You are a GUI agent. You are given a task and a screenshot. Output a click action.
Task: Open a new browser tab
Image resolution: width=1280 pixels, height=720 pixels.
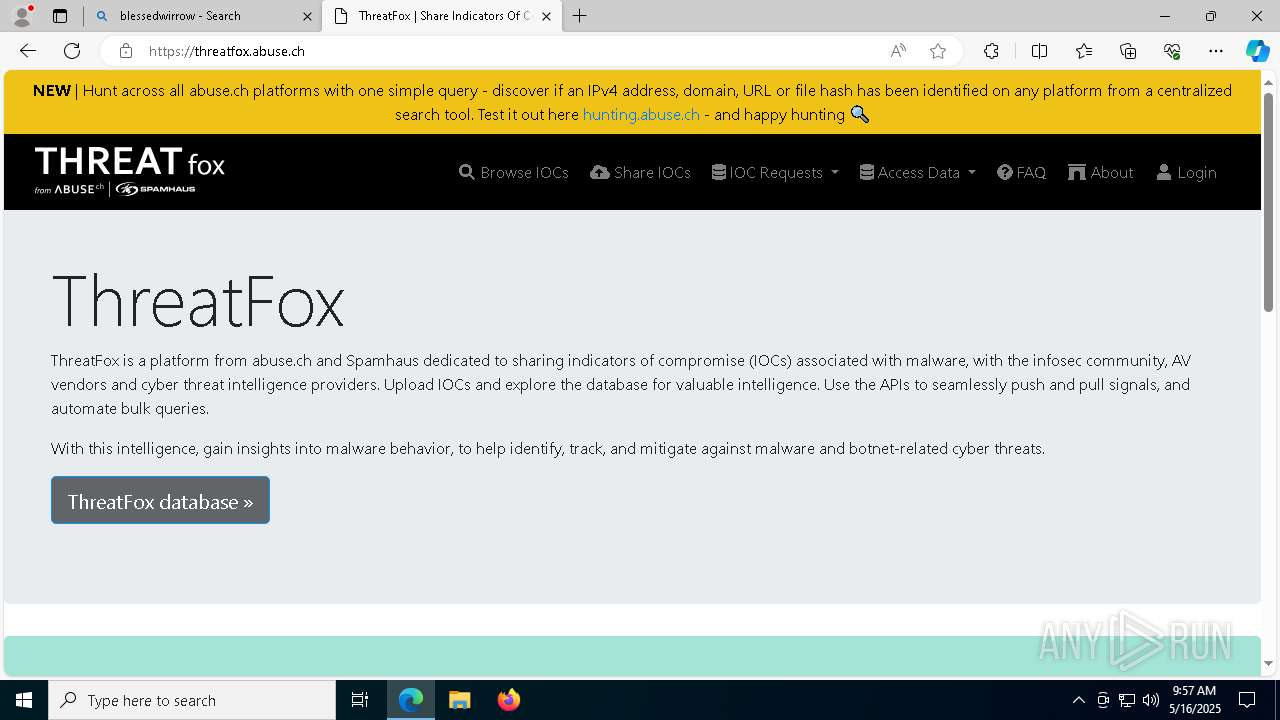tap(580, 16)
